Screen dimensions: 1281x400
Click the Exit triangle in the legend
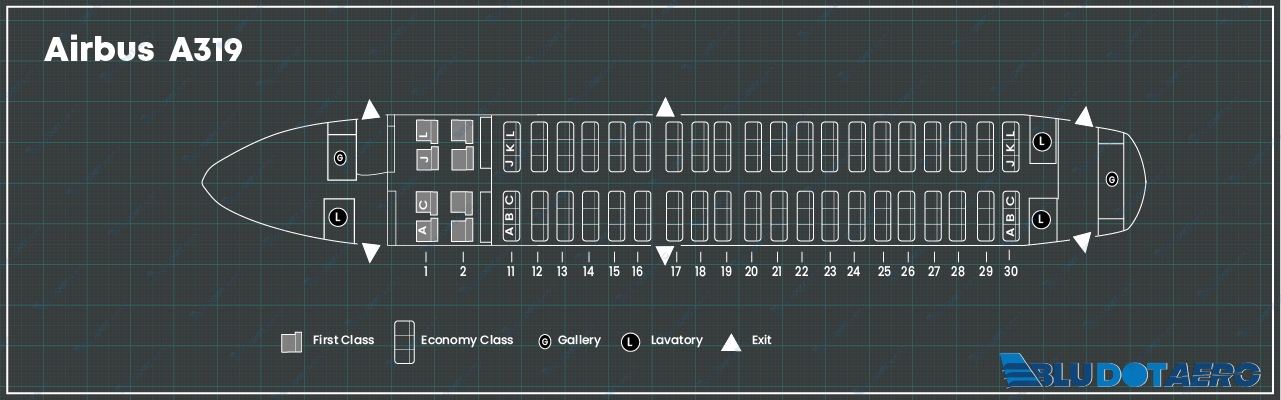point(731,342)
